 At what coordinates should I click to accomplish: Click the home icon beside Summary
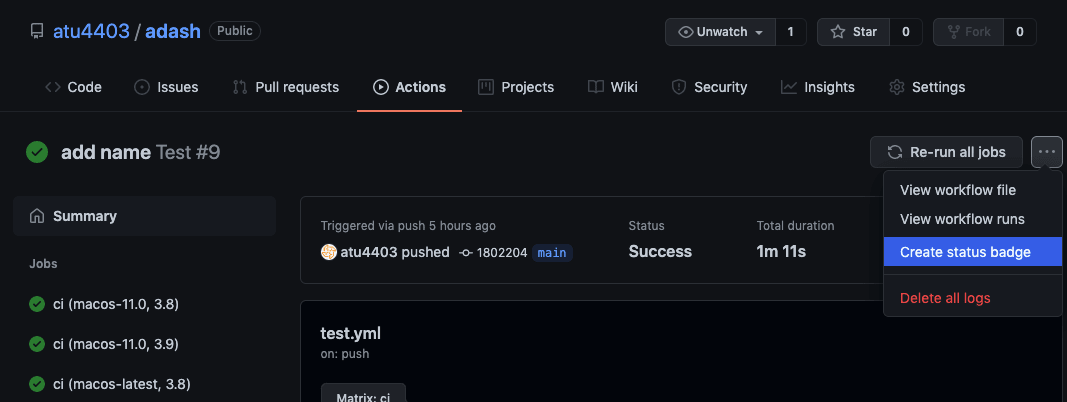(37, 216)
